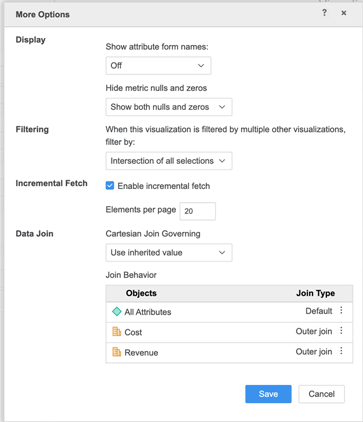Close the More Options dialog
The height and width of the screenshot is (422, 363).
pyautogui.click(x=344, y=13)
